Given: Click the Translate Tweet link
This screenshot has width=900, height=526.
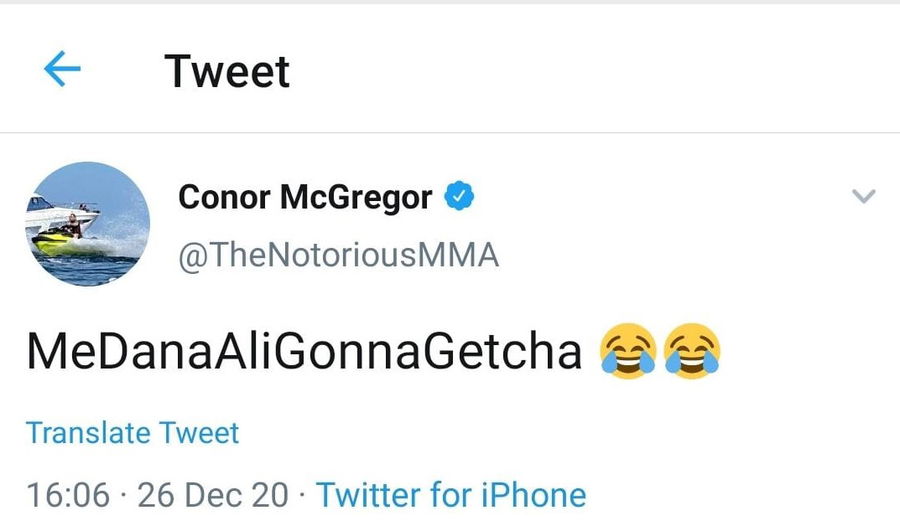Looking at the screenshot, I should pyautogui.click(x=132, y=433).
